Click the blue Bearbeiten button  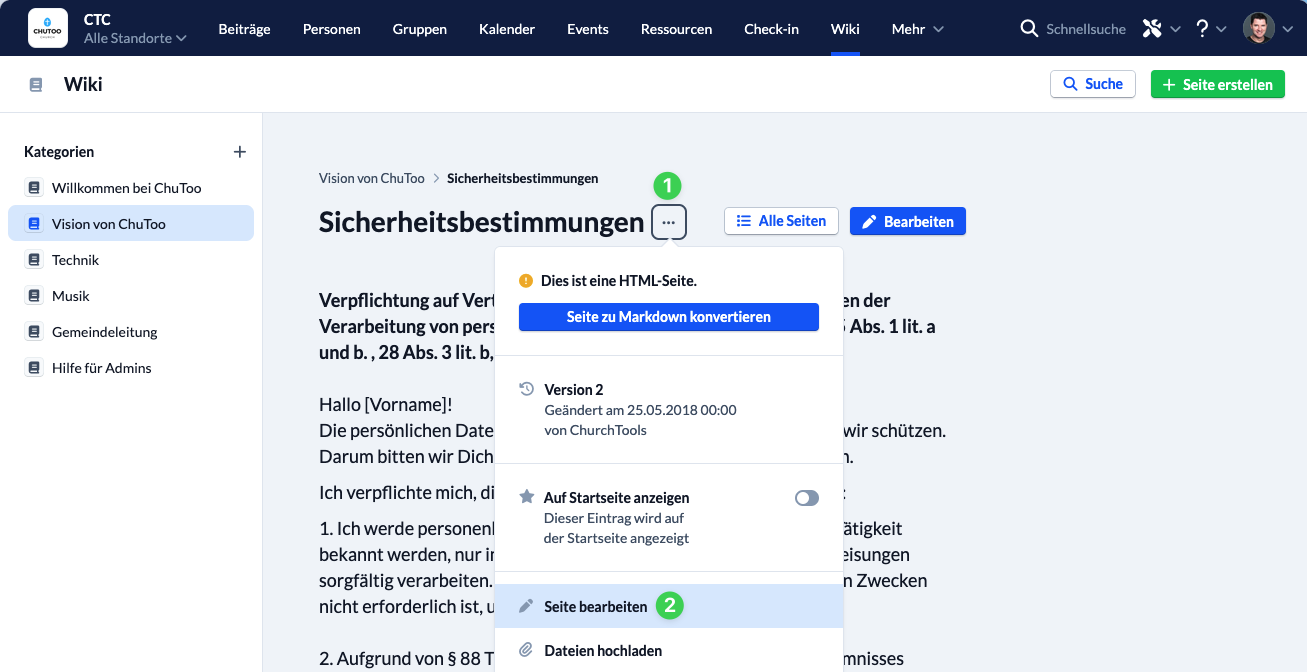[908, 221]
